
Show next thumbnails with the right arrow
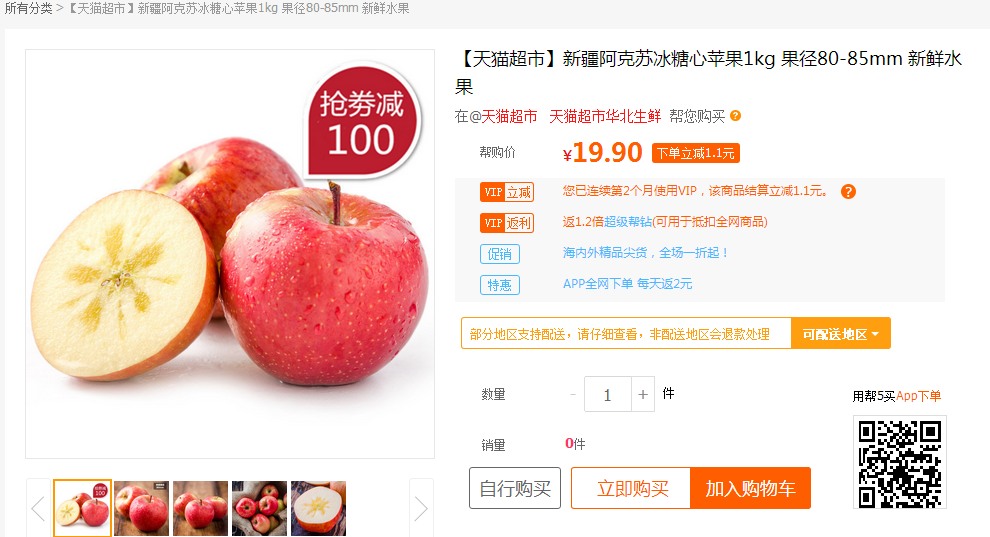pos(421,509)
